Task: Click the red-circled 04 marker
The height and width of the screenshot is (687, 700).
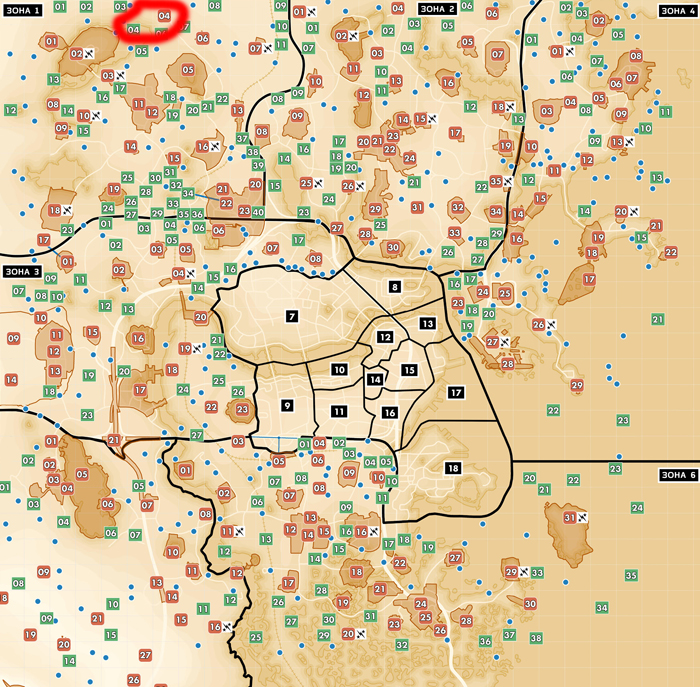Action: [165, 16]
